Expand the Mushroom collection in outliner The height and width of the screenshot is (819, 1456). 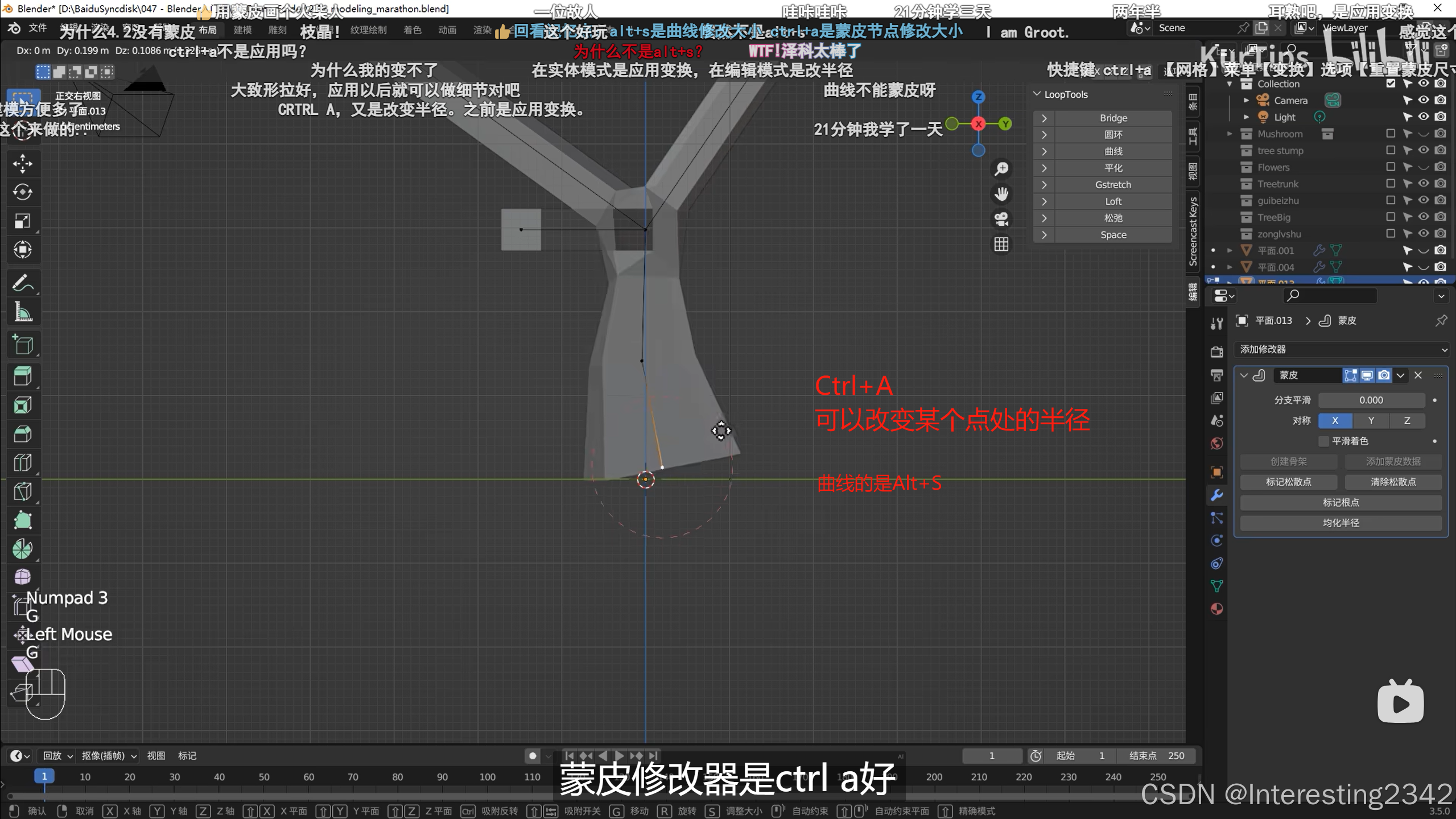tap(1230, 134)
